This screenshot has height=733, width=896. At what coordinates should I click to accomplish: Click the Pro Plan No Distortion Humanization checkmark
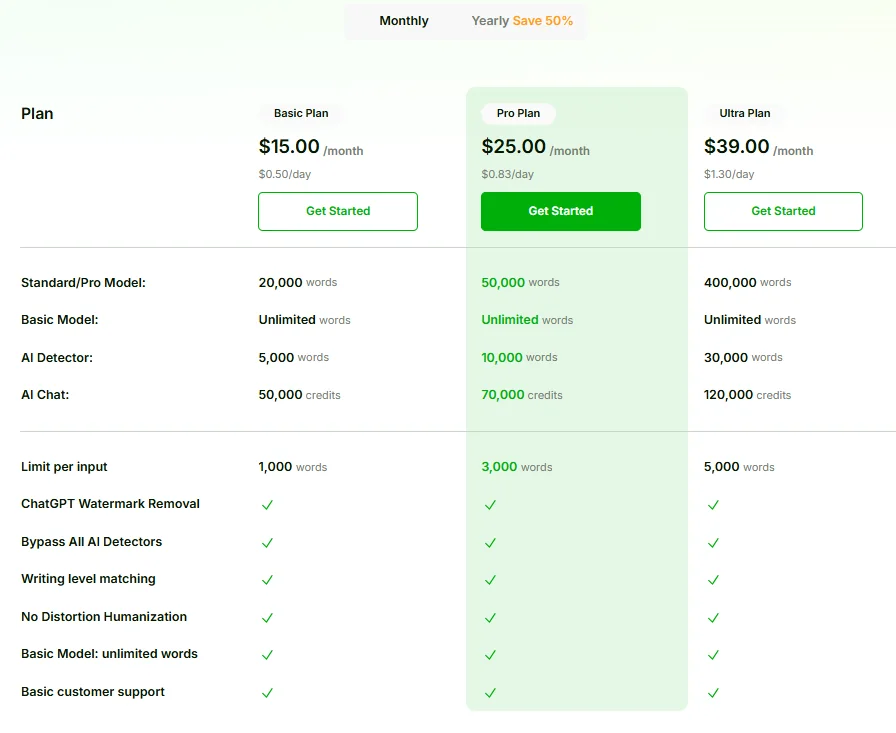tap(490, 618)
